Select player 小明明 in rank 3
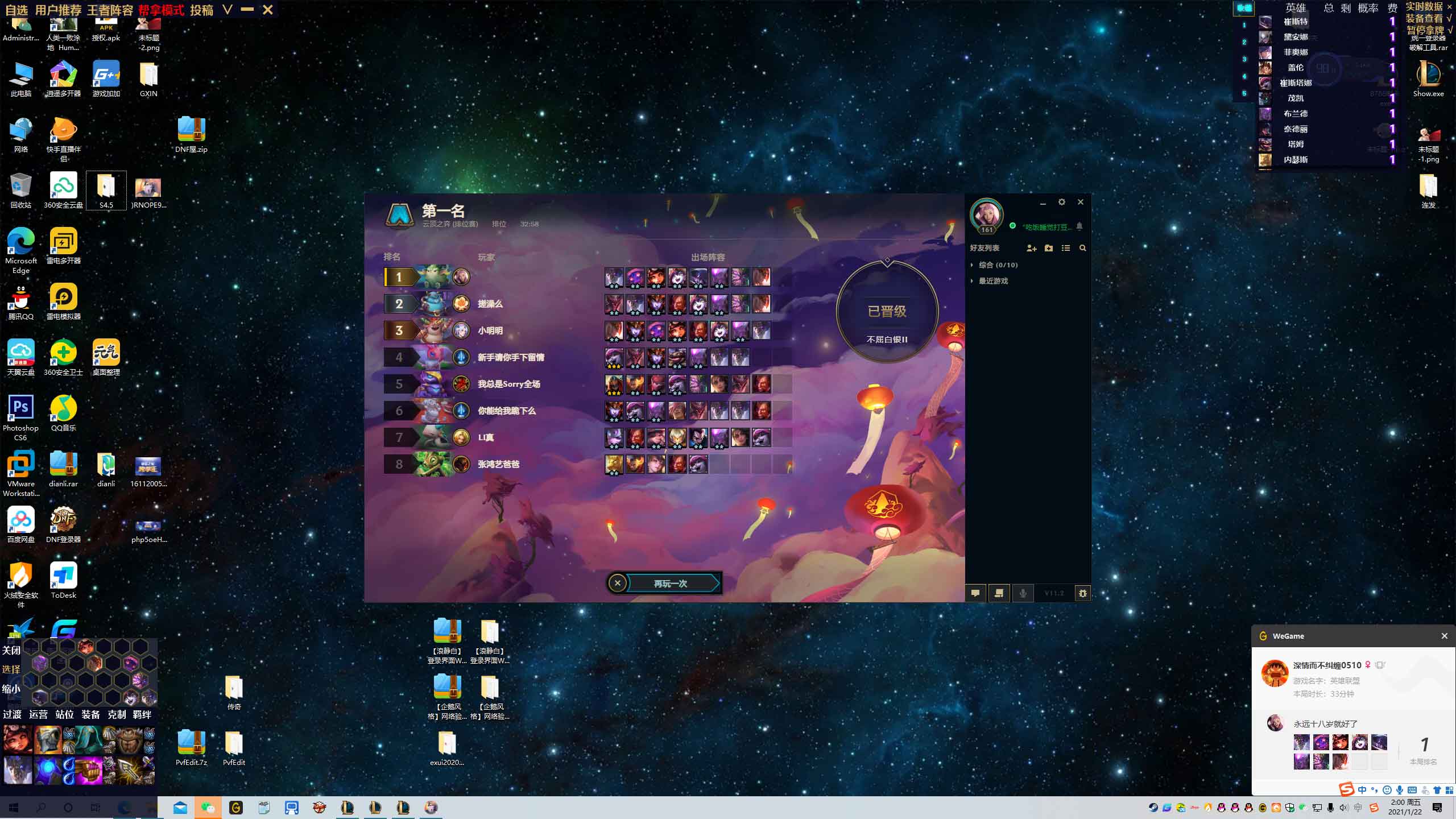 point(490,330)
